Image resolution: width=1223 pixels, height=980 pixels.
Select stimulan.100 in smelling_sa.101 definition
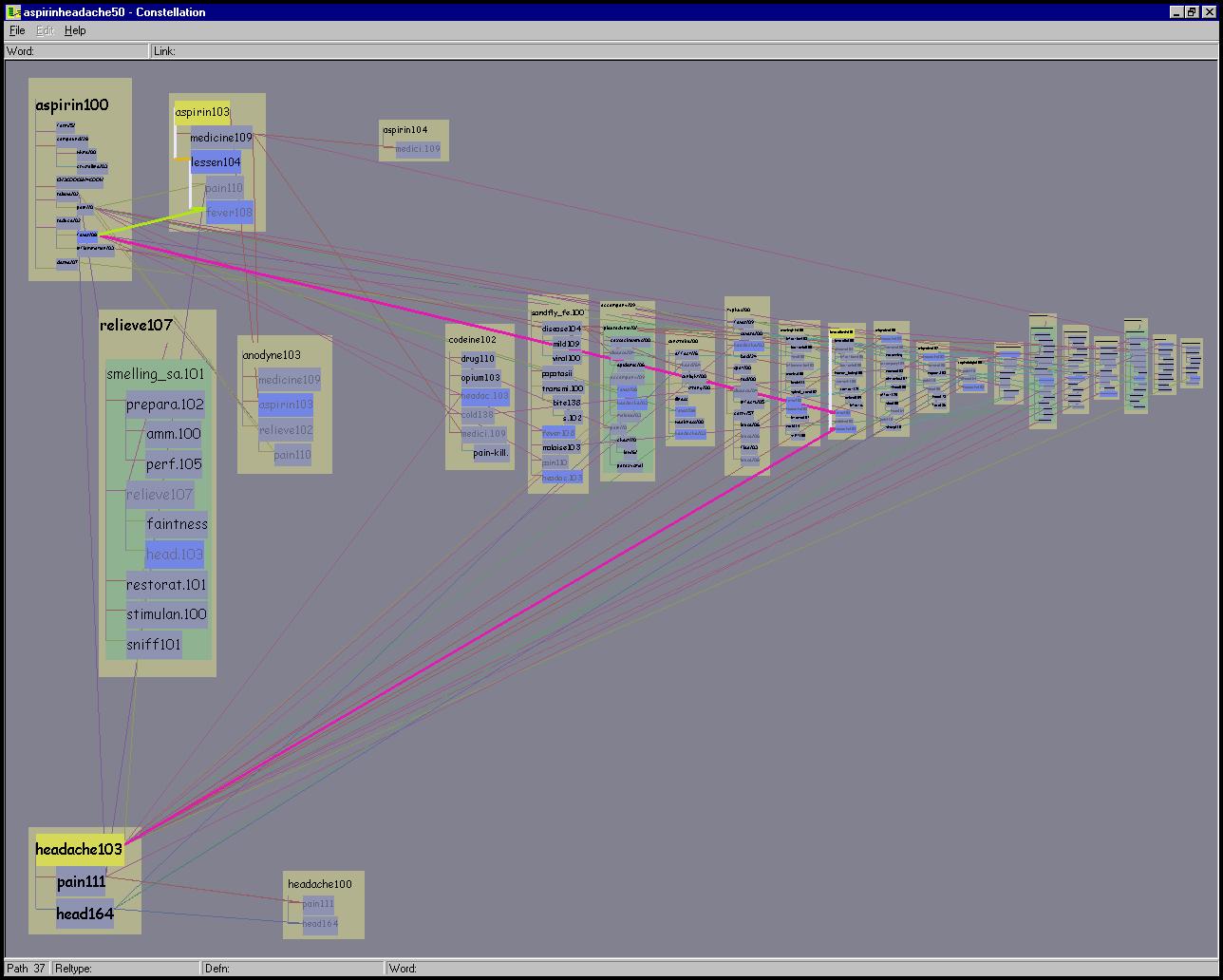[x=166, y=614]
